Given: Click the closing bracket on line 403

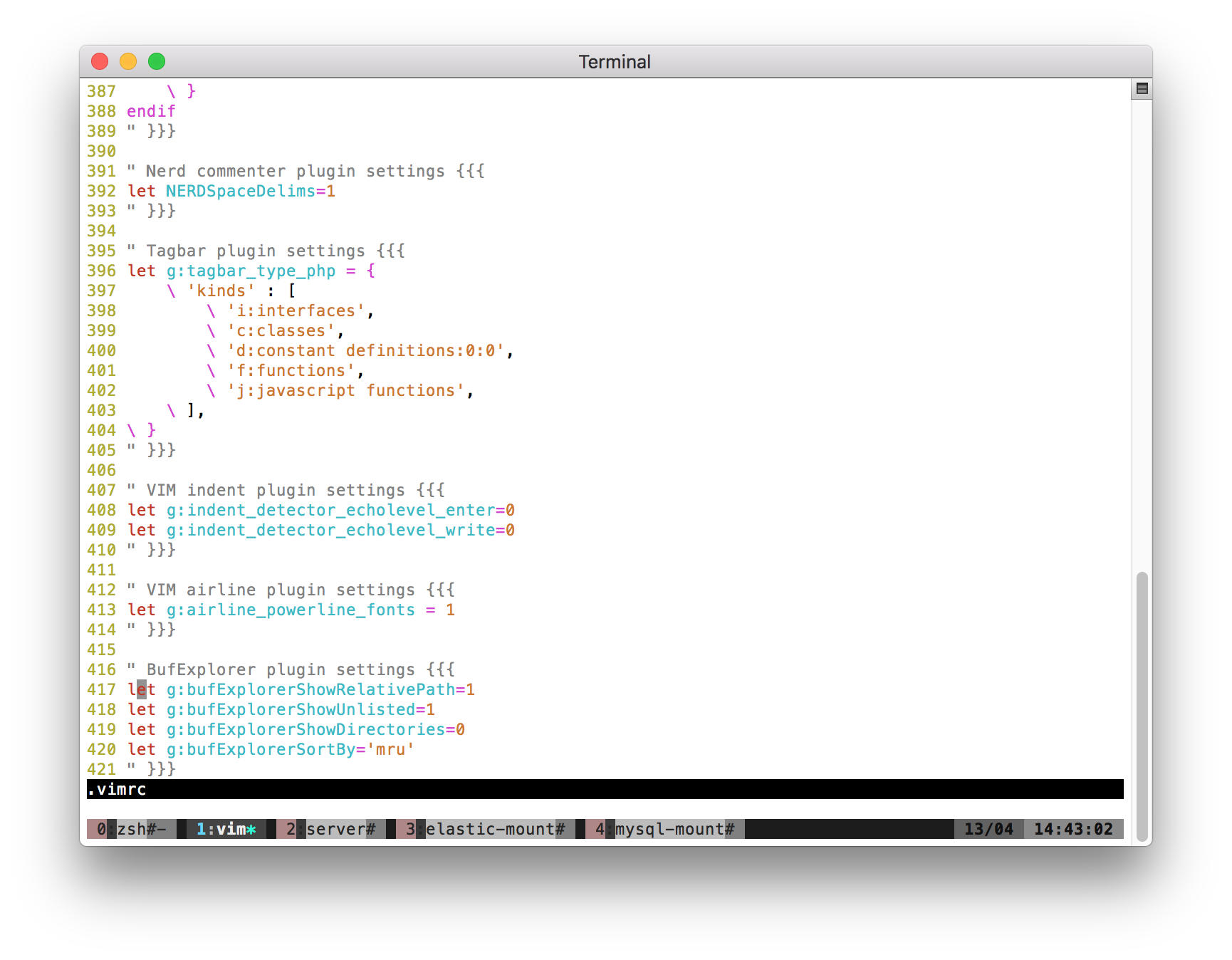Looking at the screenshot, I should coord(191,410).
